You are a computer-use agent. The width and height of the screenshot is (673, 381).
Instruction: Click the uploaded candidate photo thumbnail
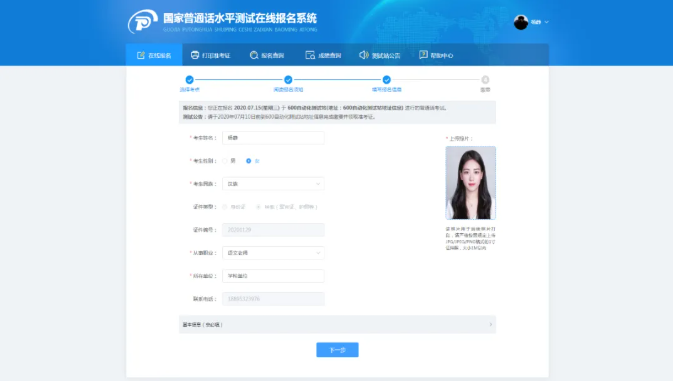click(471, 183)
